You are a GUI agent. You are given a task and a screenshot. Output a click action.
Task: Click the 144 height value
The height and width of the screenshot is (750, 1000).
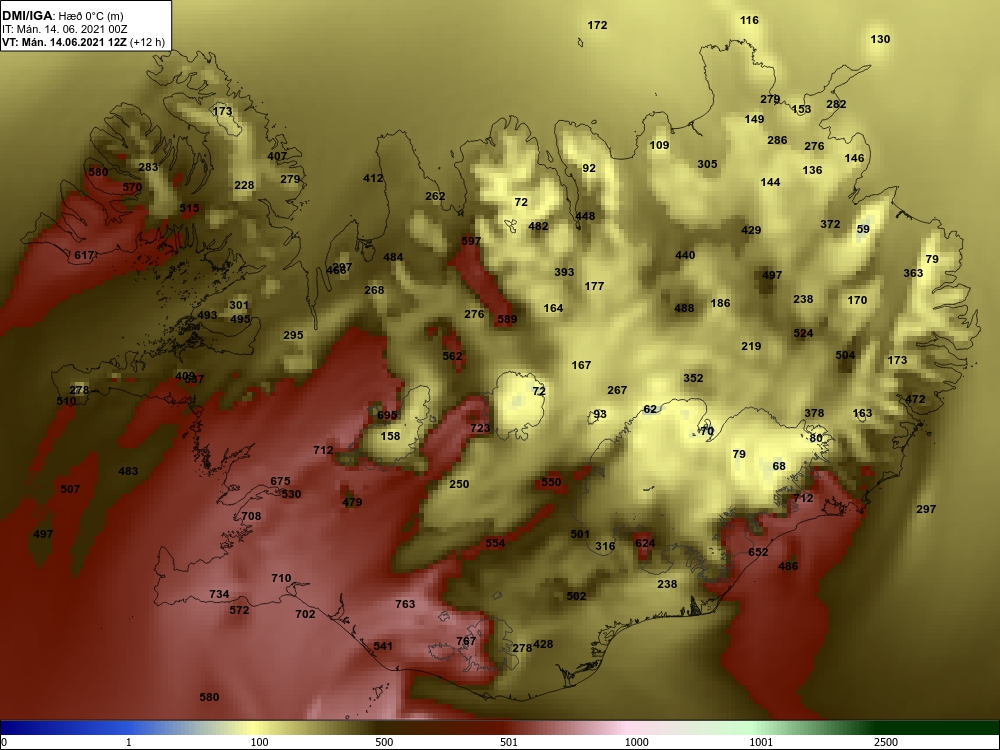[770, 182]
